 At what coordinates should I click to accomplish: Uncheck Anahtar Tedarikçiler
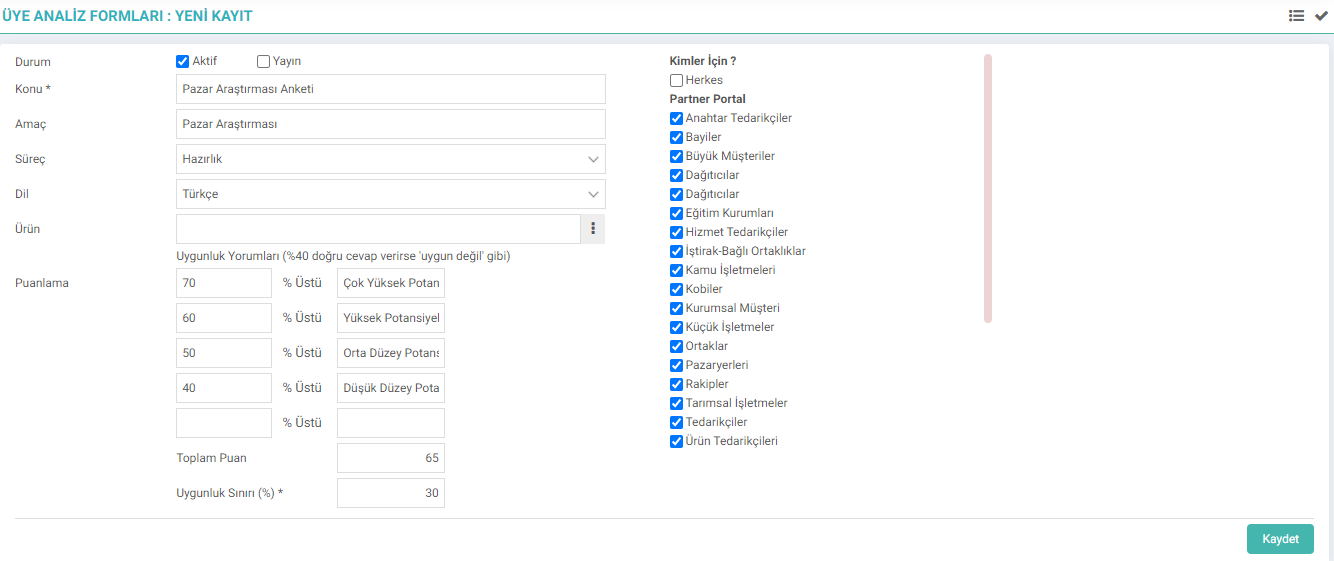677,118
